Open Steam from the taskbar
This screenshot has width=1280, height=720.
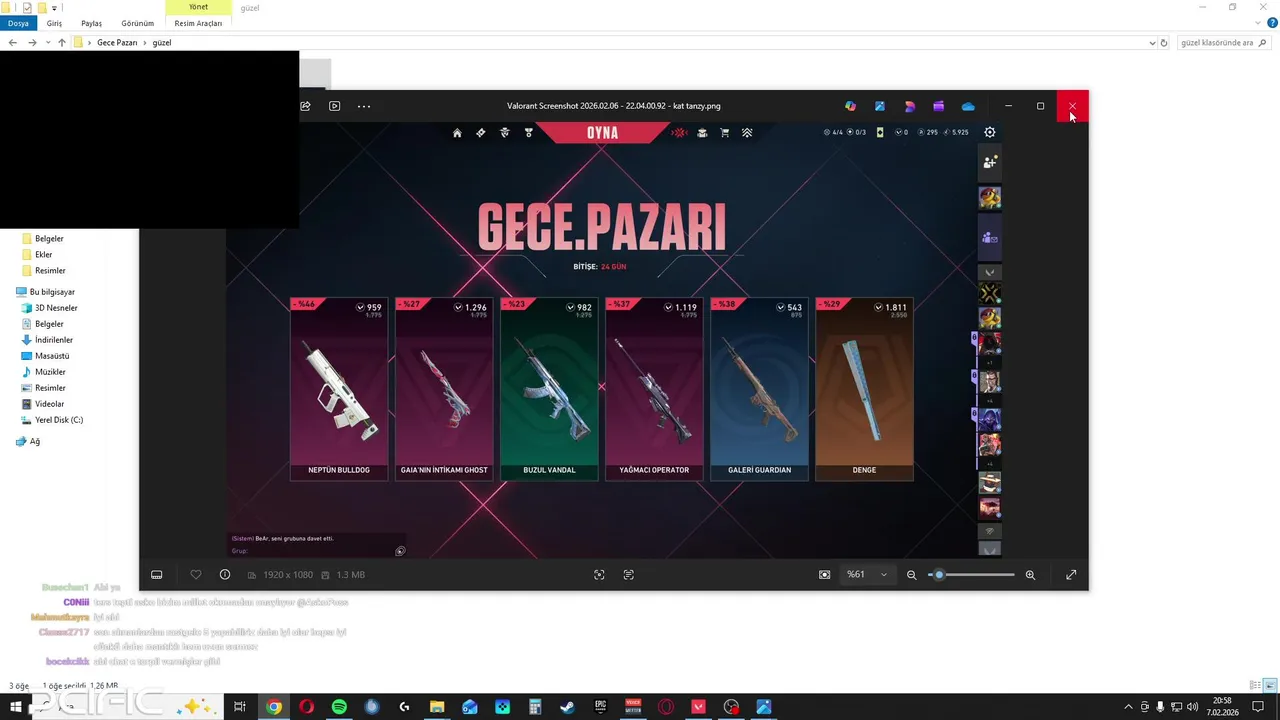click(x=567, y=707)
